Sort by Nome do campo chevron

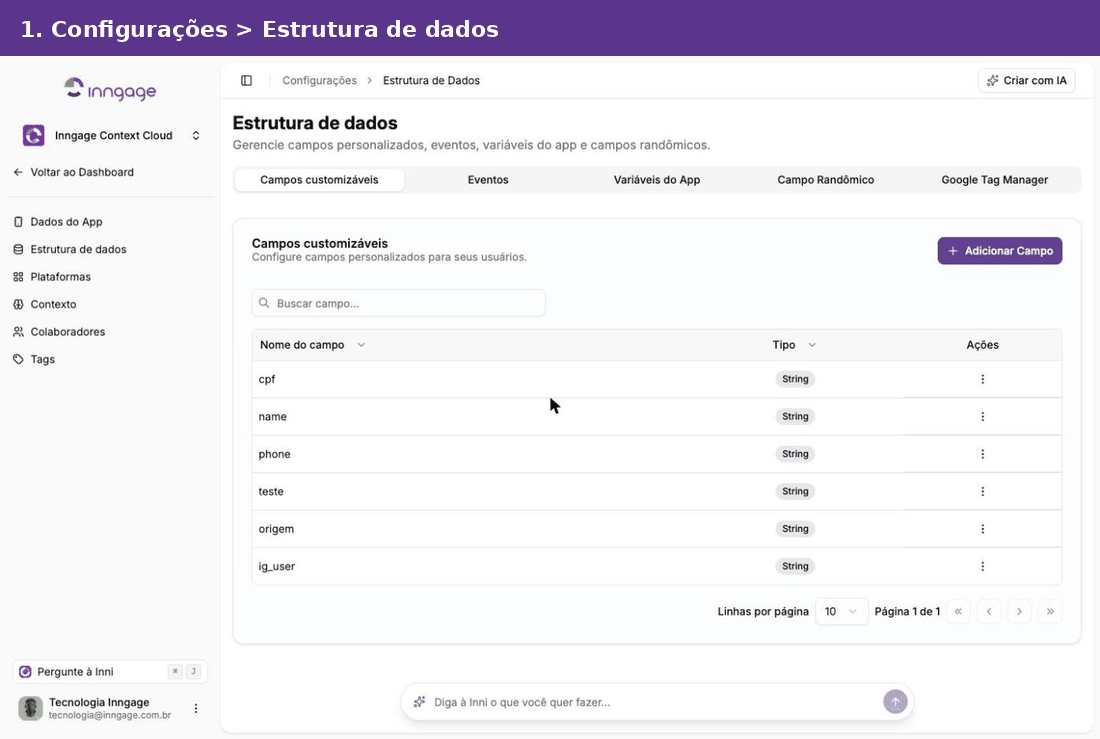click(x=361, y=345)
